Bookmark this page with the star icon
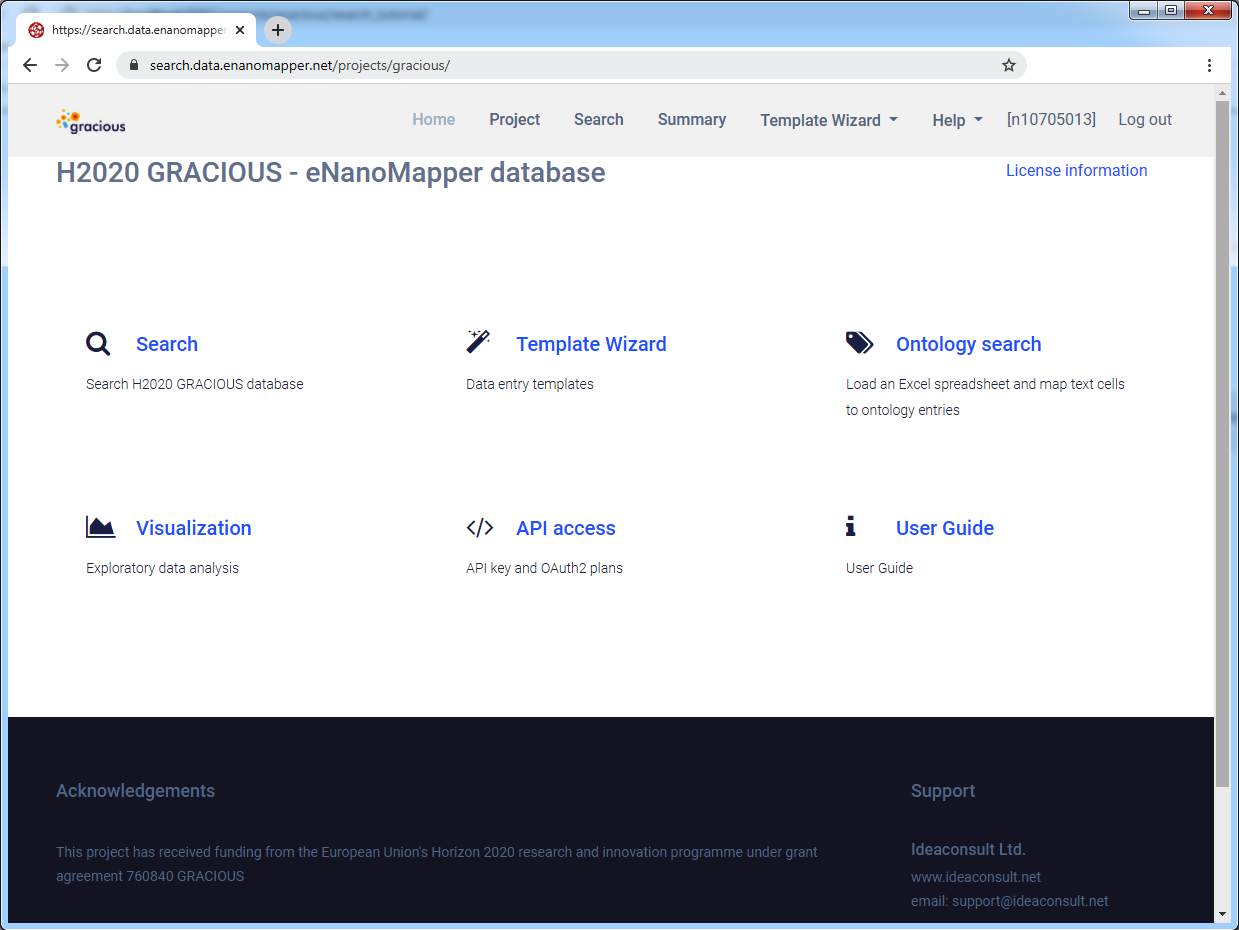Image resolution: width=1239 pixels, height=930 pixels. click(1008, 65)
